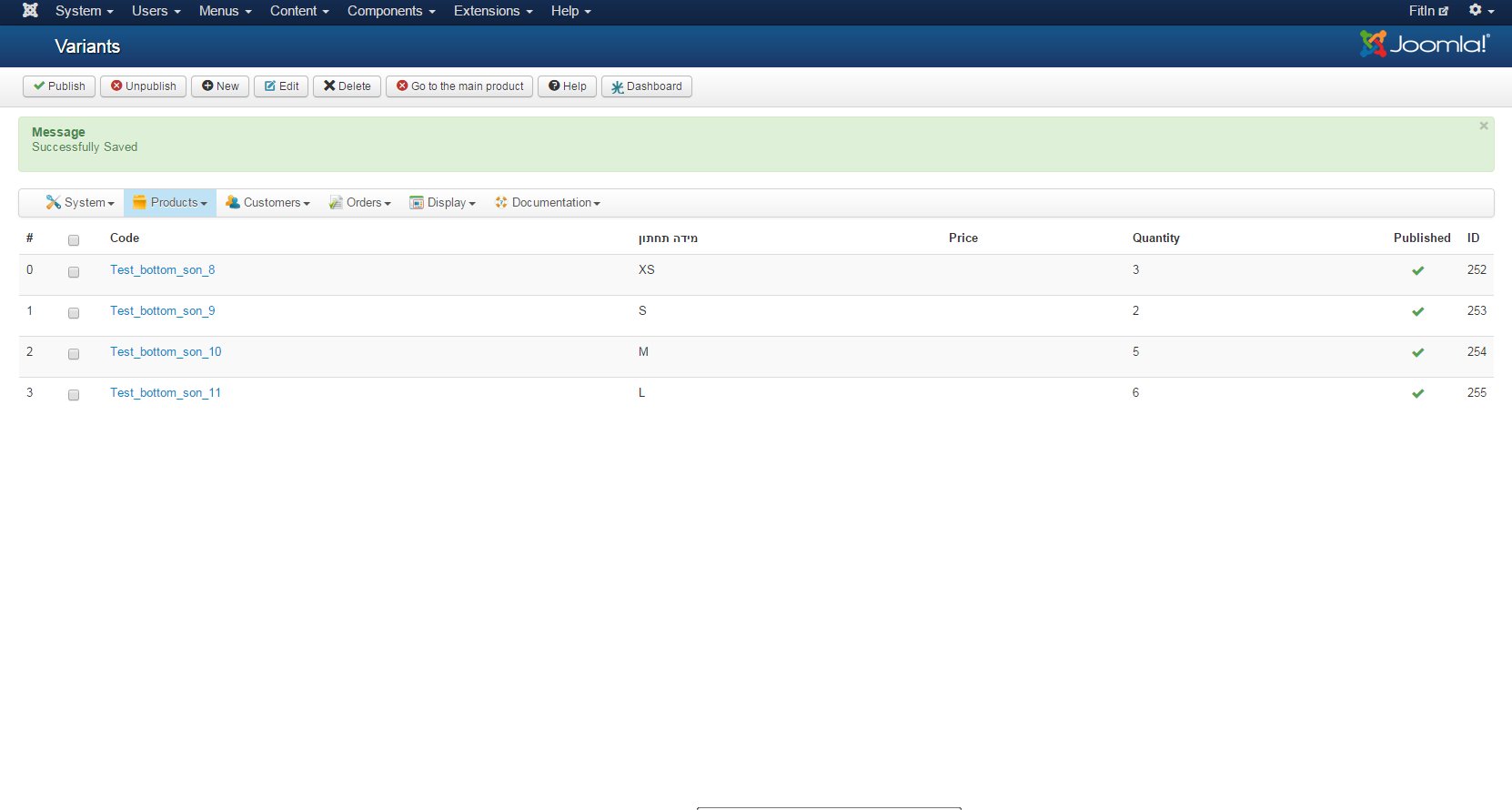The width and height of the screenshot is (1512, 810).
Task: Click the XS size cell
Action: coord(647,270)
